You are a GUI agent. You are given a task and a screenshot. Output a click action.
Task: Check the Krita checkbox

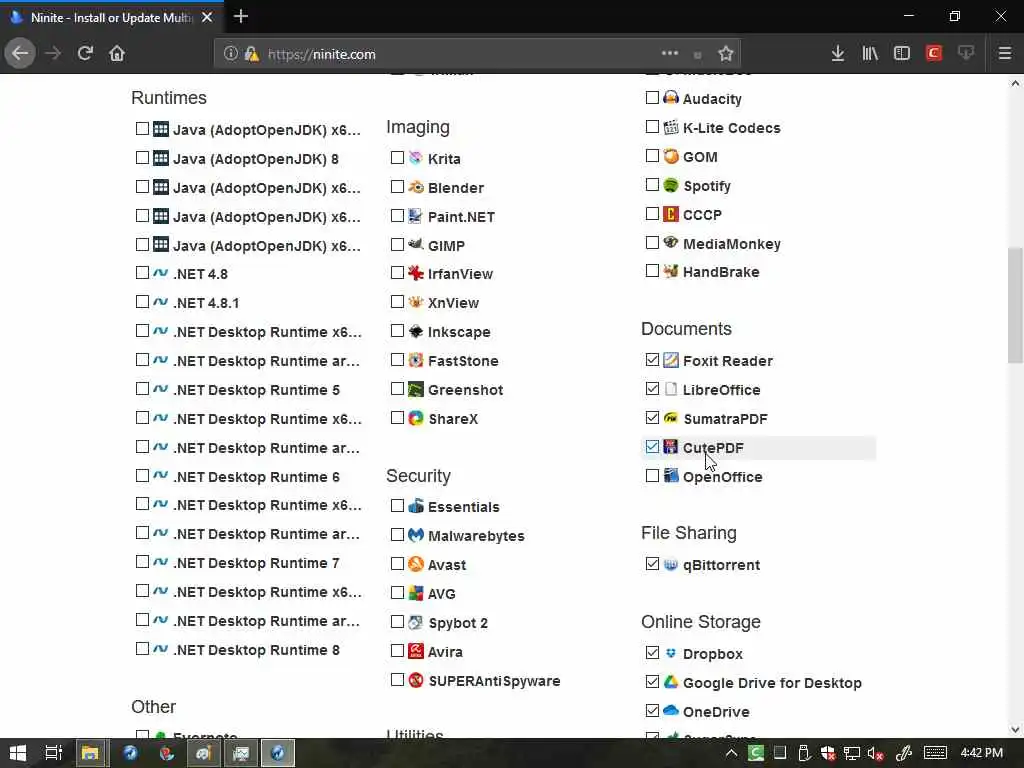[397, 157]
